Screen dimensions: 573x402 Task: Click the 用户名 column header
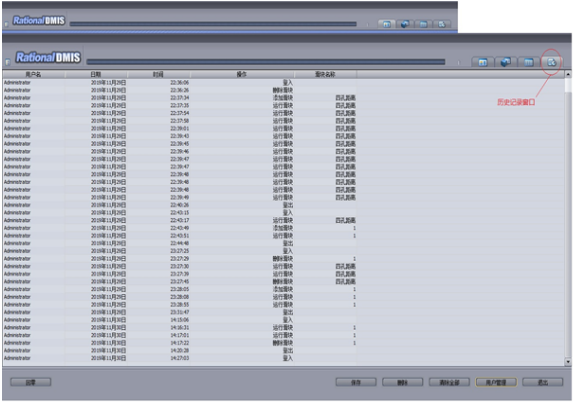click(x=34, y=75)
